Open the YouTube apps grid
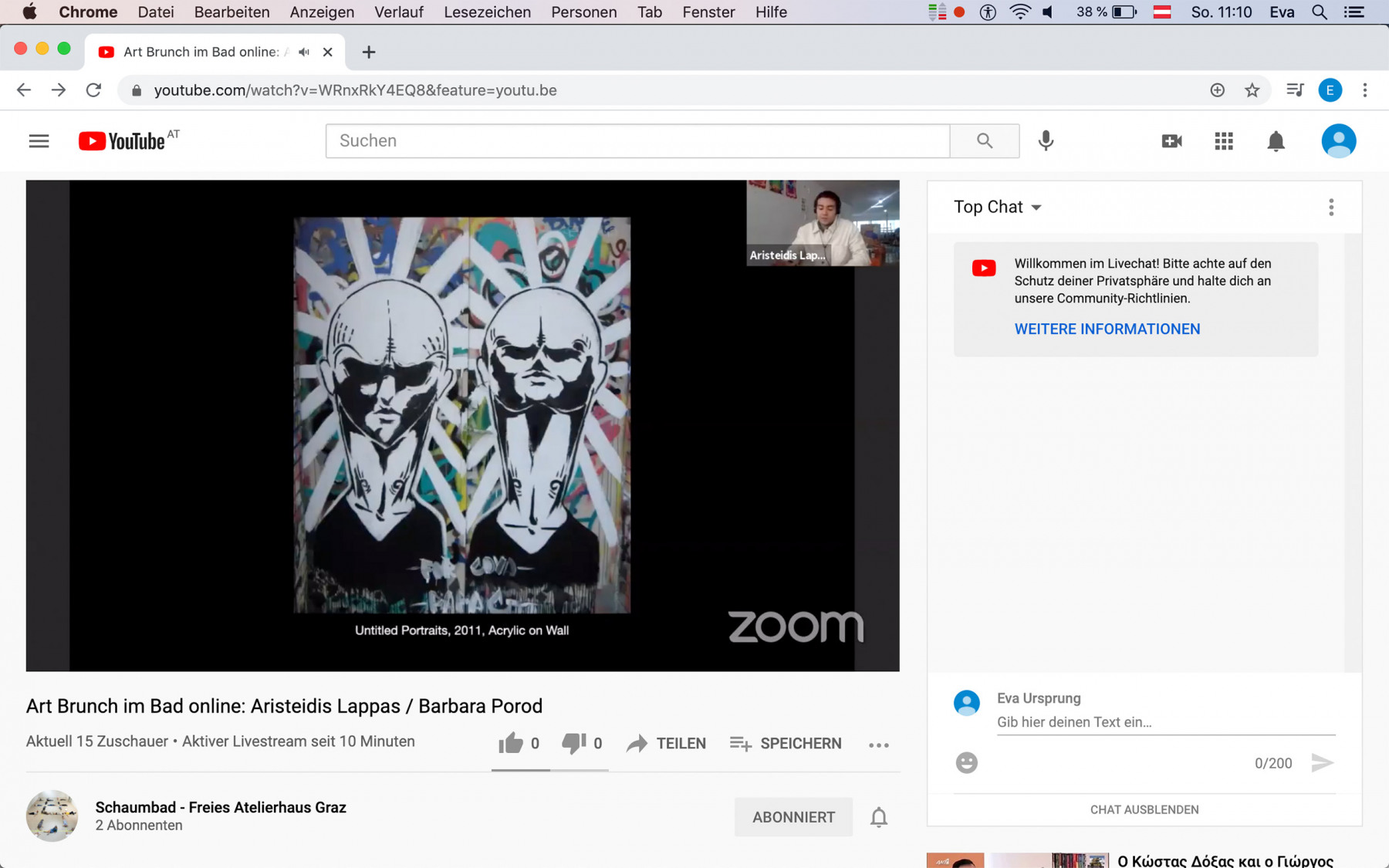The image size is (1389, 868). [1224, 141]
